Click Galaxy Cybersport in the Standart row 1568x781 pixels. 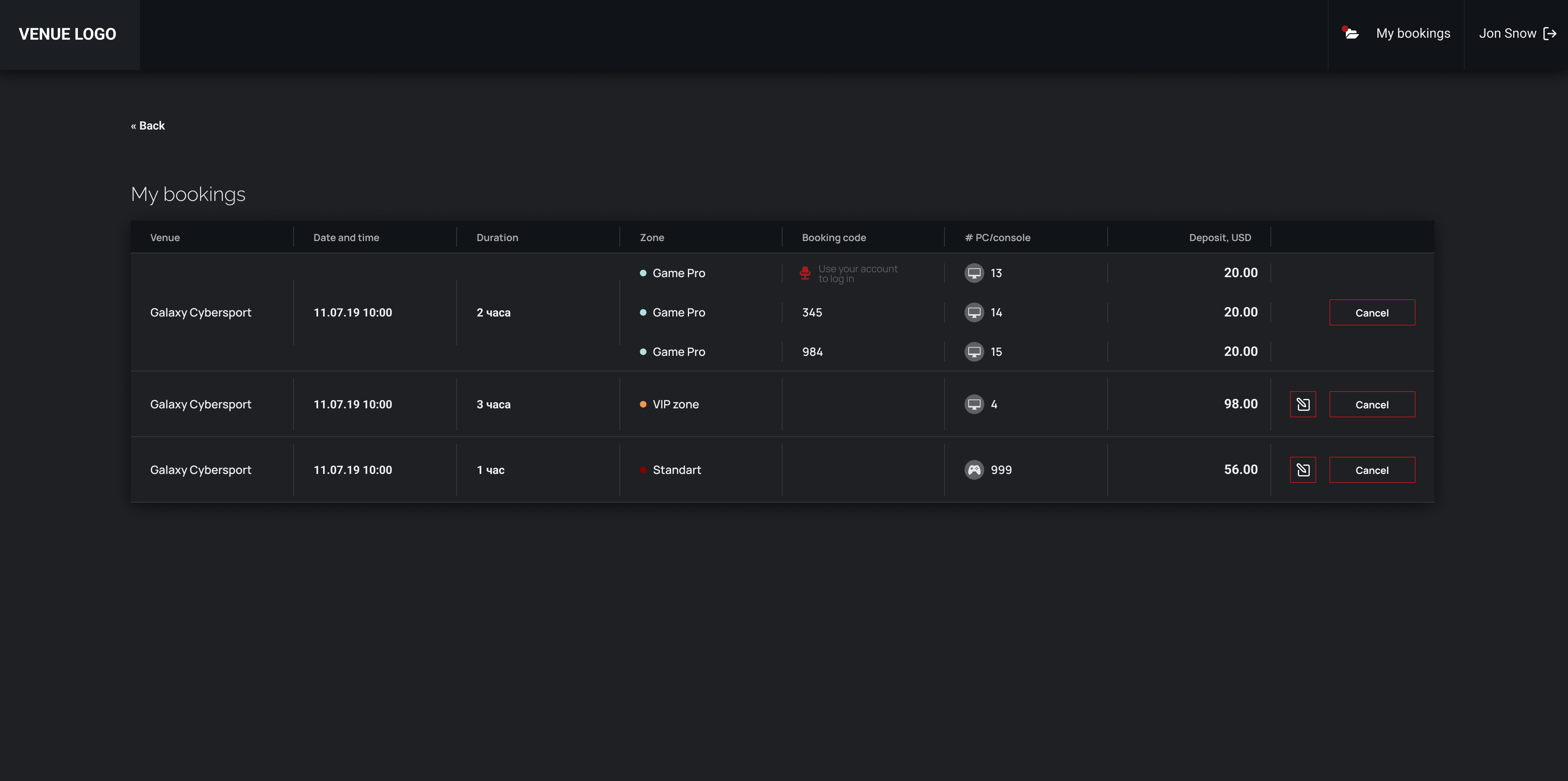201,470
